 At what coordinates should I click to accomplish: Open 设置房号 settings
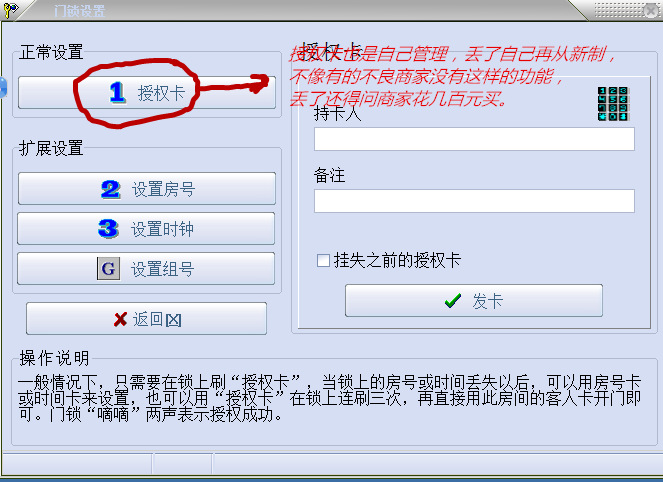[147, 189]
